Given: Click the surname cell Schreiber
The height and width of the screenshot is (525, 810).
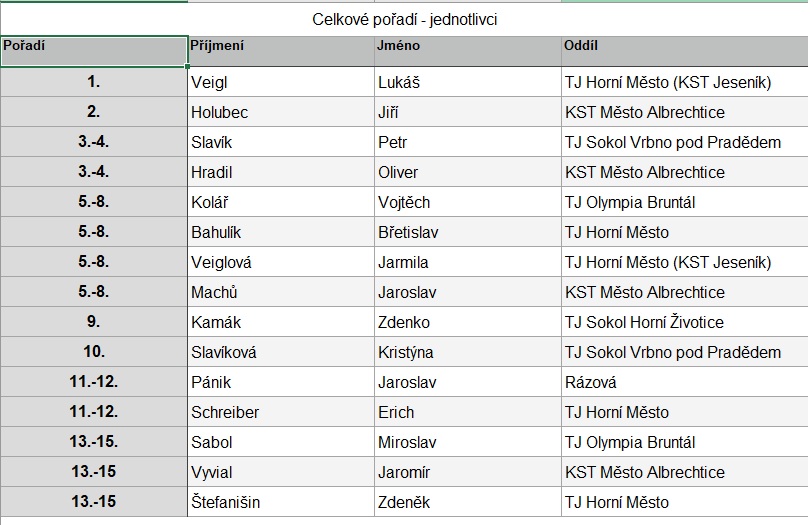Looking at the screenshot, I should [x=281, y=412].
